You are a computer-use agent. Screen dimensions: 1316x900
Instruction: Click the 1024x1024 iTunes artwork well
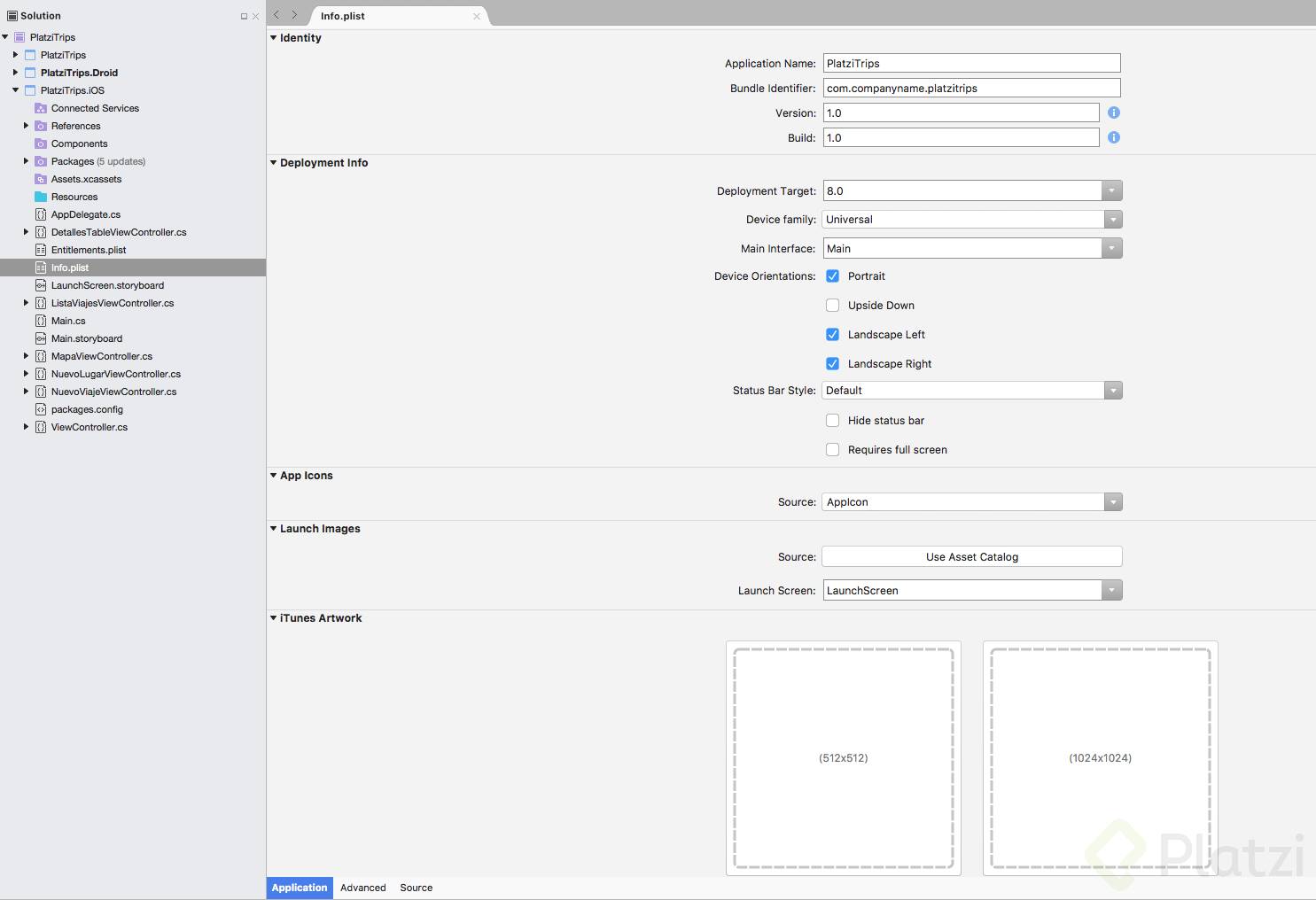1101,758
